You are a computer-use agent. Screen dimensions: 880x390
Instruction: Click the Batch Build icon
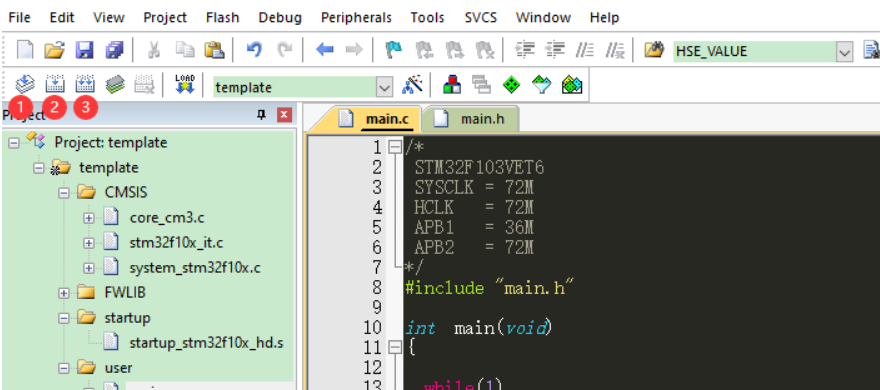[115, 85]
